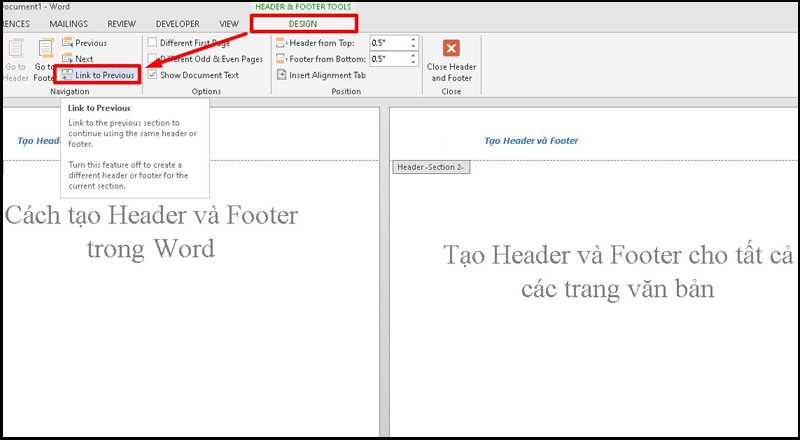Decrease Footer from Bottom spinner

(x=413, y=62)
